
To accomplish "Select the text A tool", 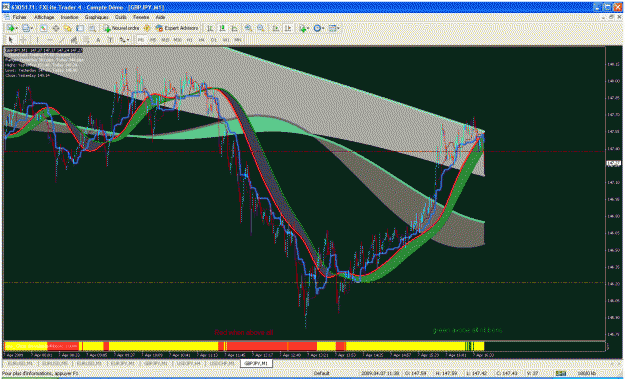I will click(x=98, y=39).
